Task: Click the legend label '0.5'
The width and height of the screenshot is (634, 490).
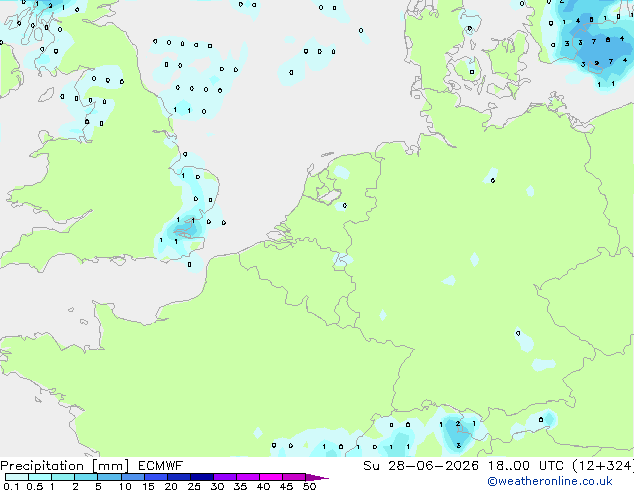Action: (x=35, y=486)
